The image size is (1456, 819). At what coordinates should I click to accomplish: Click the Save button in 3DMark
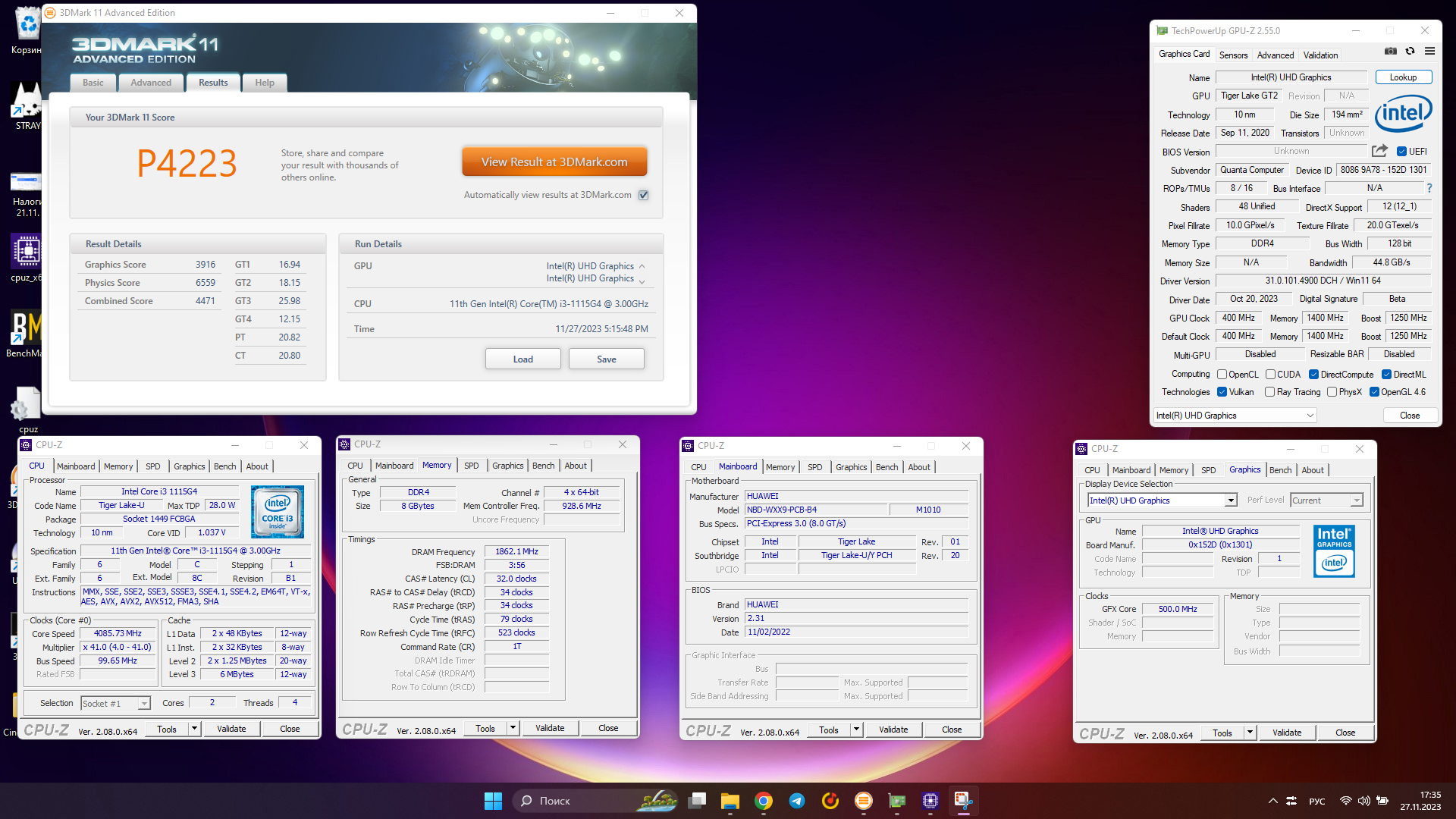pos(607,359)
